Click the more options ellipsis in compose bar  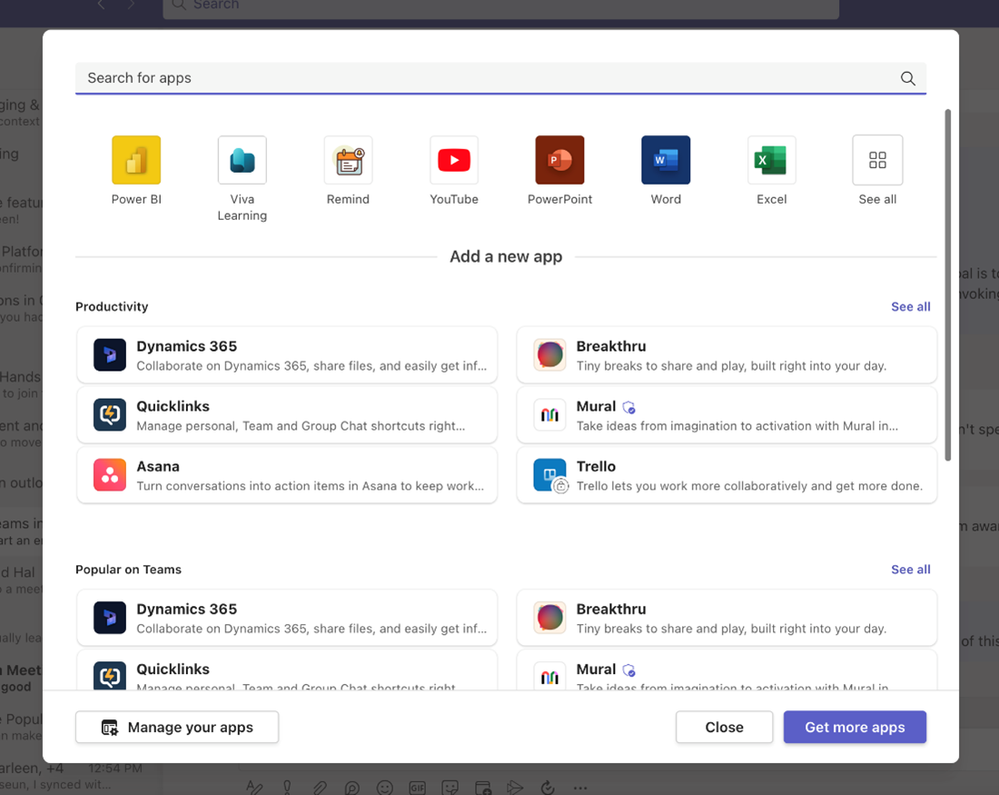tap(580, 788)
